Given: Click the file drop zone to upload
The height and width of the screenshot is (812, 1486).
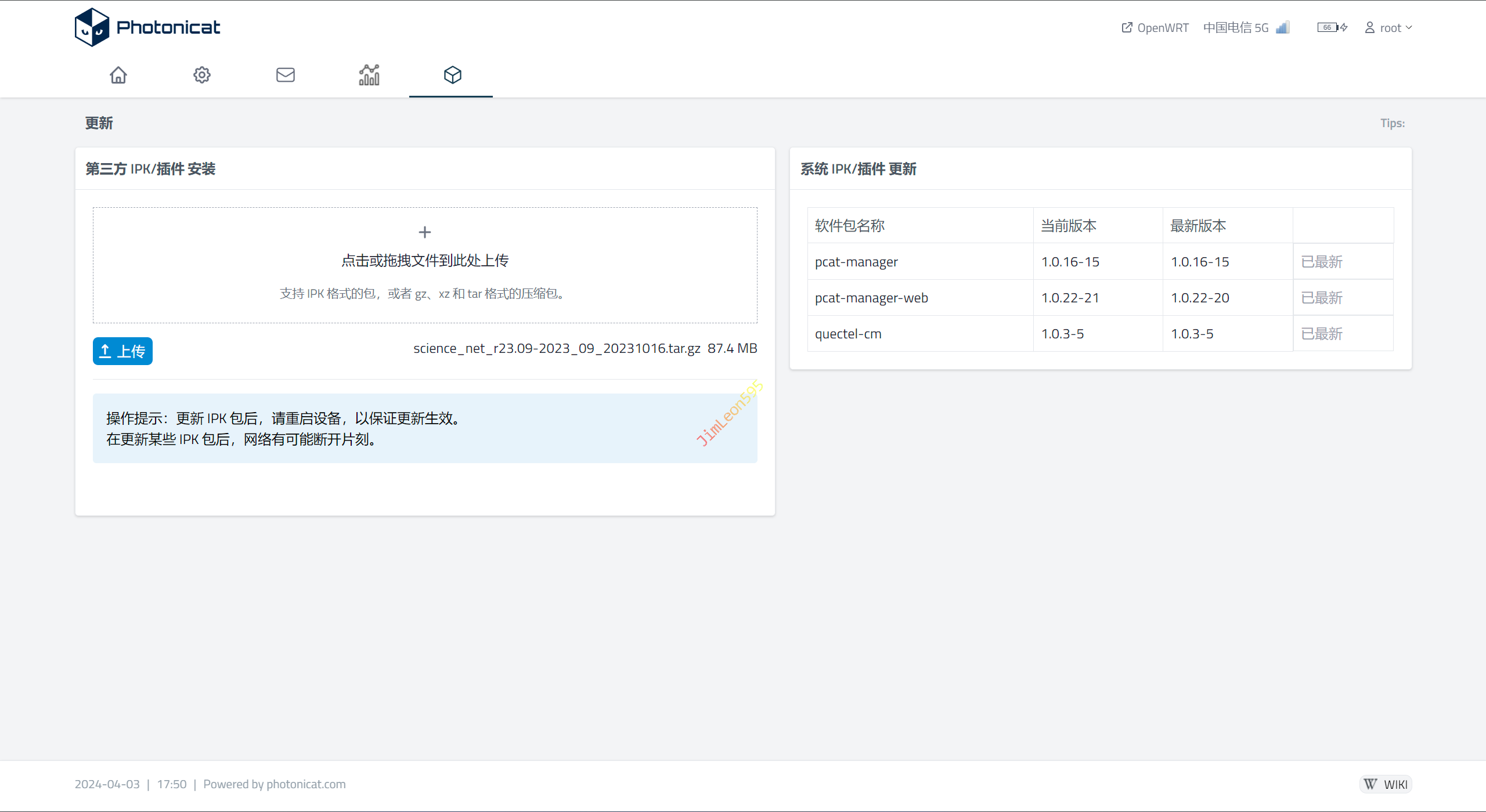Looking at the screenshot, I should [x=425, y=265].
